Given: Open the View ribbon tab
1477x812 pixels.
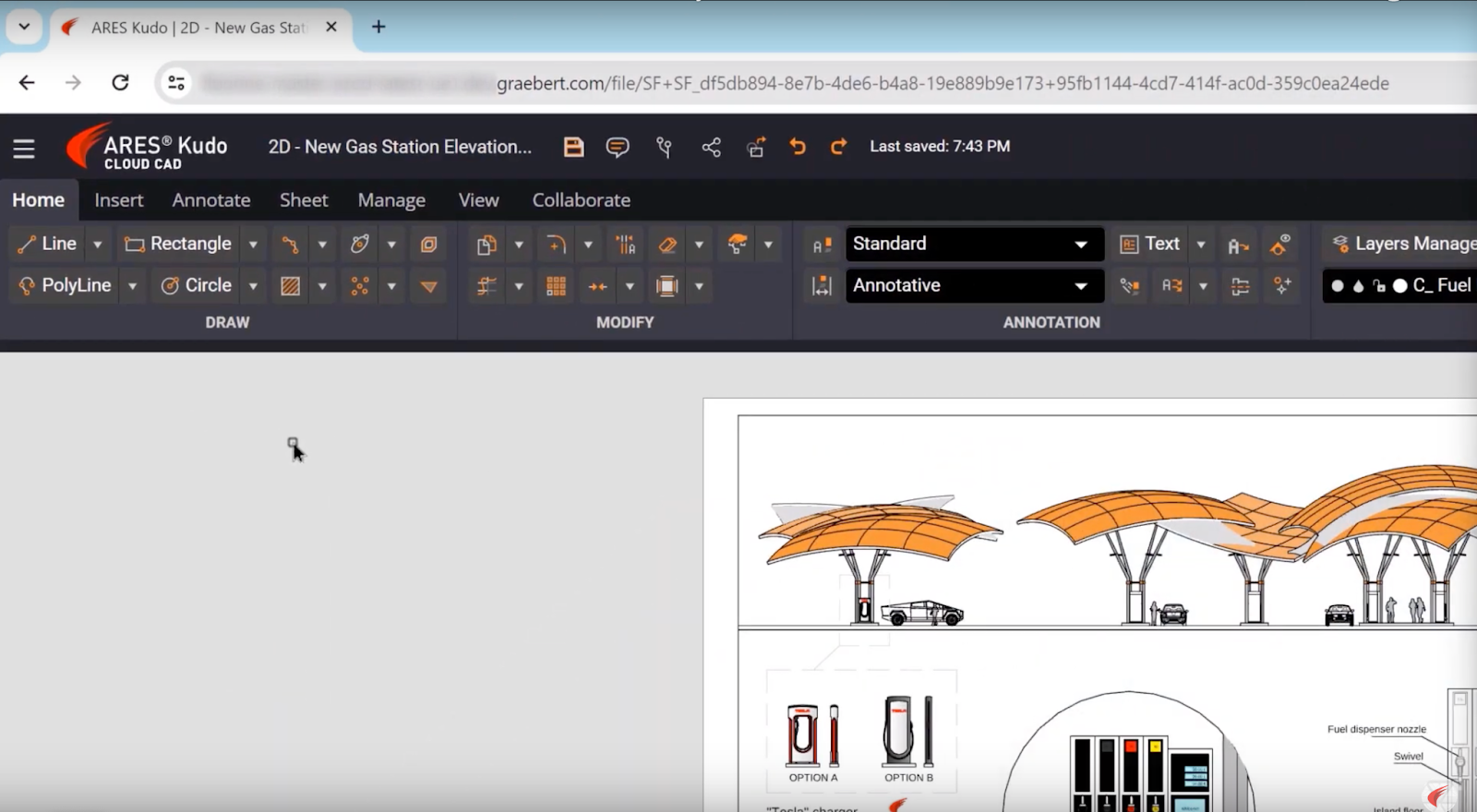Looking at the screenshot, I should (x=478, y=200).
